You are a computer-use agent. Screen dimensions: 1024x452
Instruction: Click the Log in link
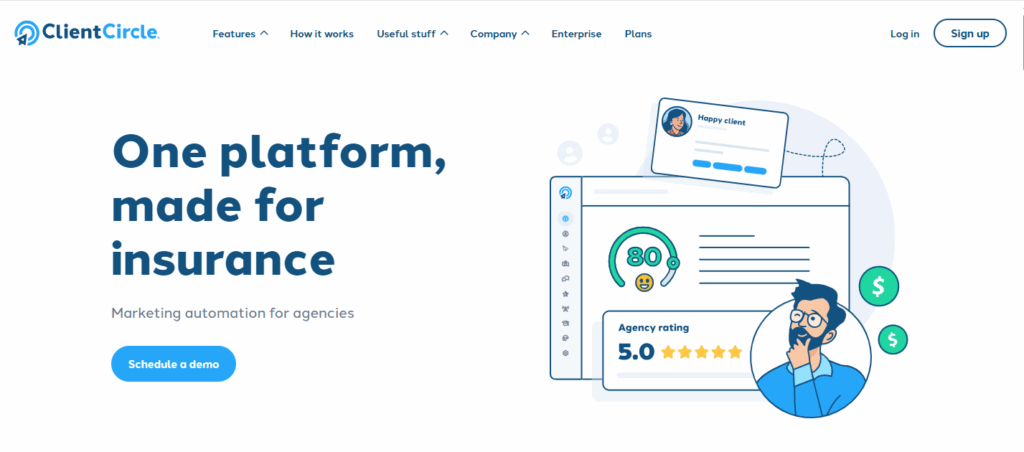point(904,34)
